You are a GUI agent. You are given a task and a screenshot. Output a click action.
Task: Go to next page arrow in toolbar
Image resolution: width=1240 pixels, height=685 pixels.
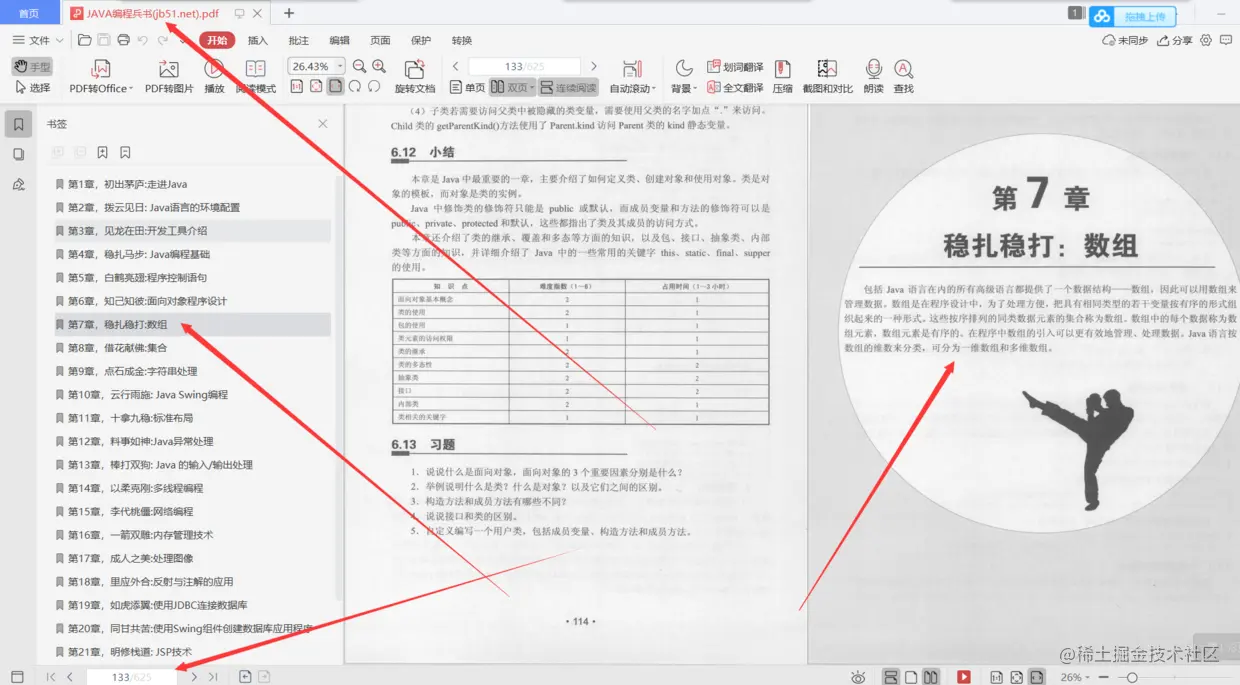[593, 66]
